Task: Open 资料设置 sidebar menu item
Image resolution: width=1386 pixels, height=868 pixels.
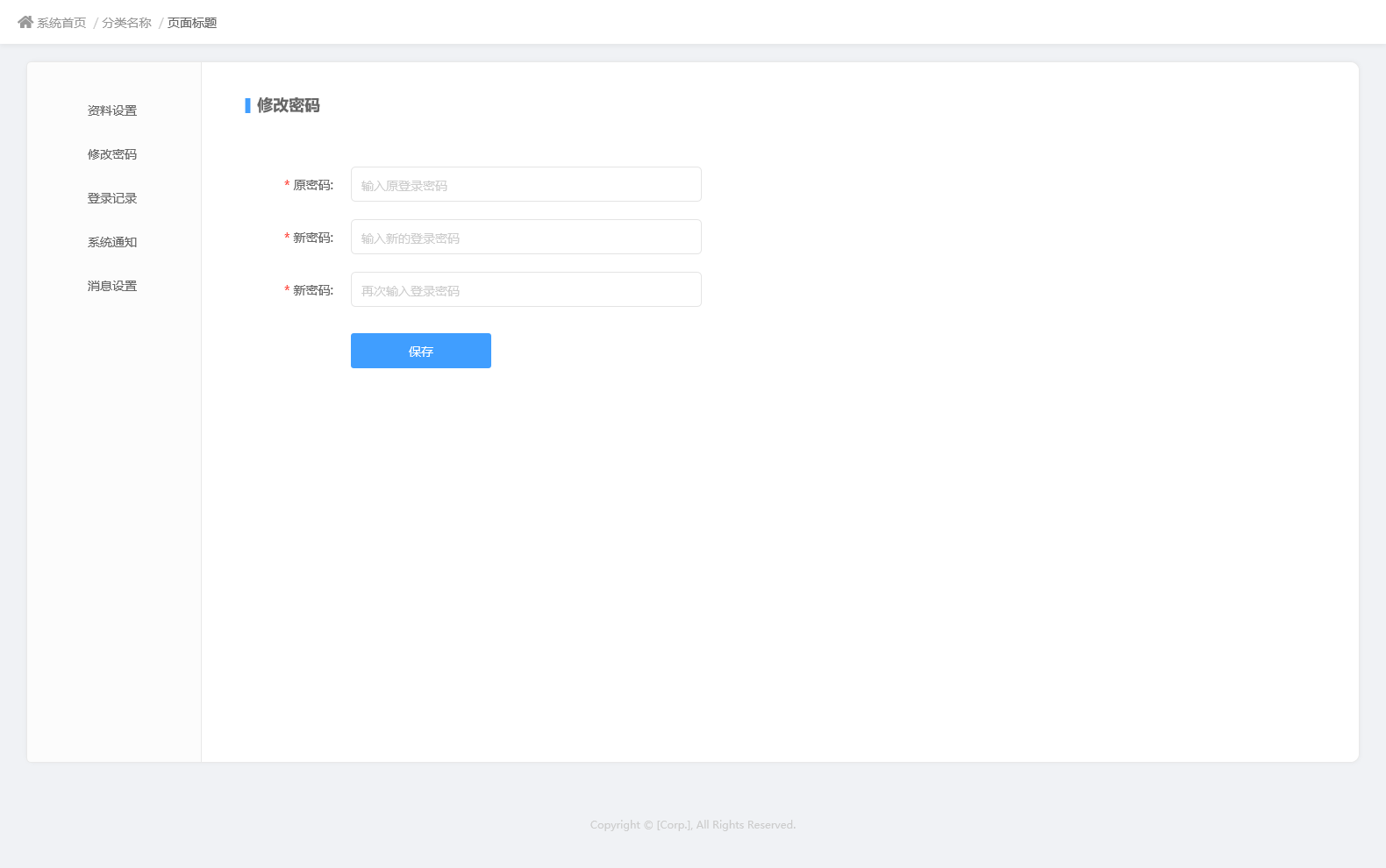Action: 112,110
